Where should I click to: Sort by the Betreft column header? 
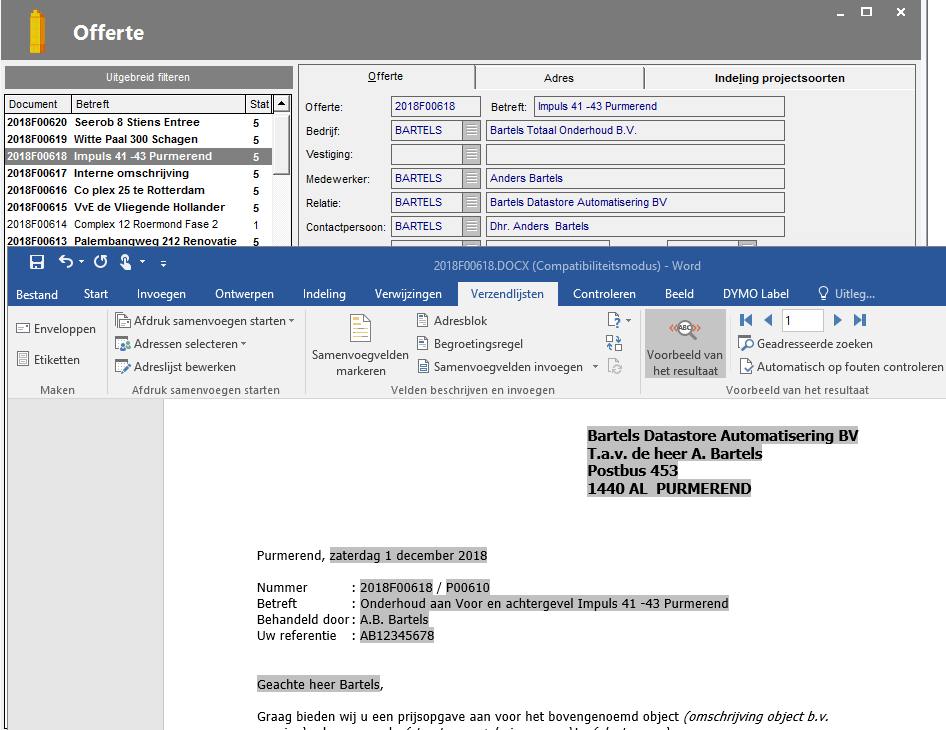(158, 104)
